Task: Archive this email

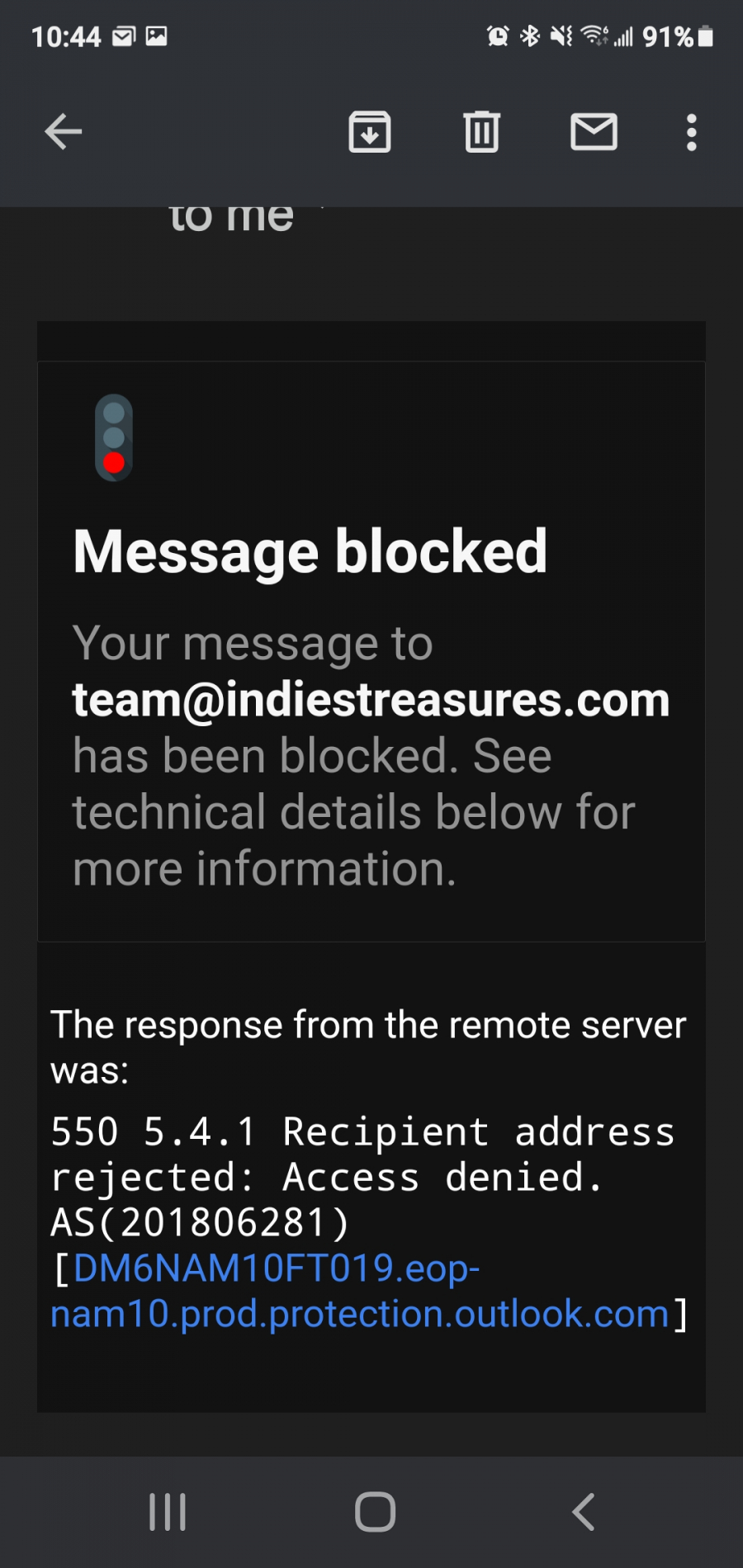Action: (369, 132)
